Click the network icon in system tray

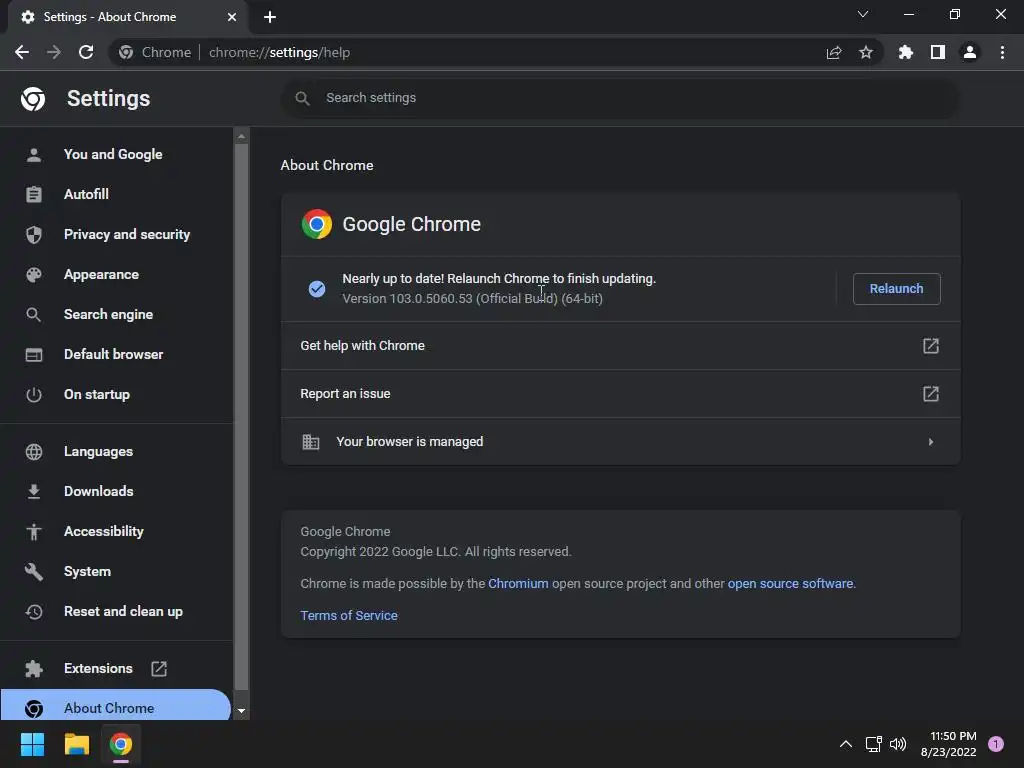pos(873,744)
